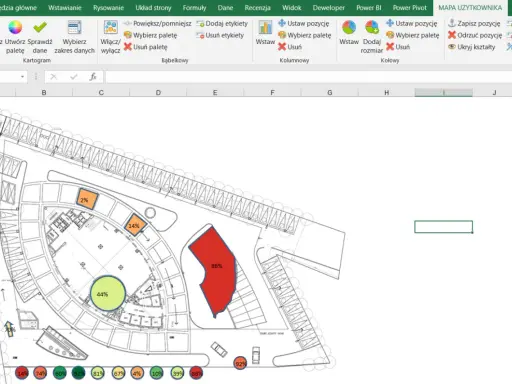This screenshot has width=512, height=384.
Task: Switch to Układ strony tab
Action: pyautogui.click(x=153, y=8)
